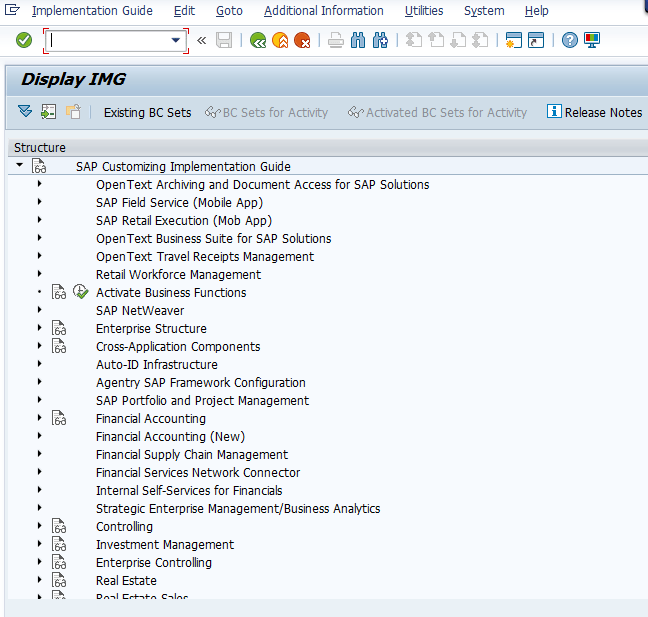This screenshot has width=648, height=617.
Task: Click the green arrow document icon in IMG toolbar
Action: (x=48, y=112)
